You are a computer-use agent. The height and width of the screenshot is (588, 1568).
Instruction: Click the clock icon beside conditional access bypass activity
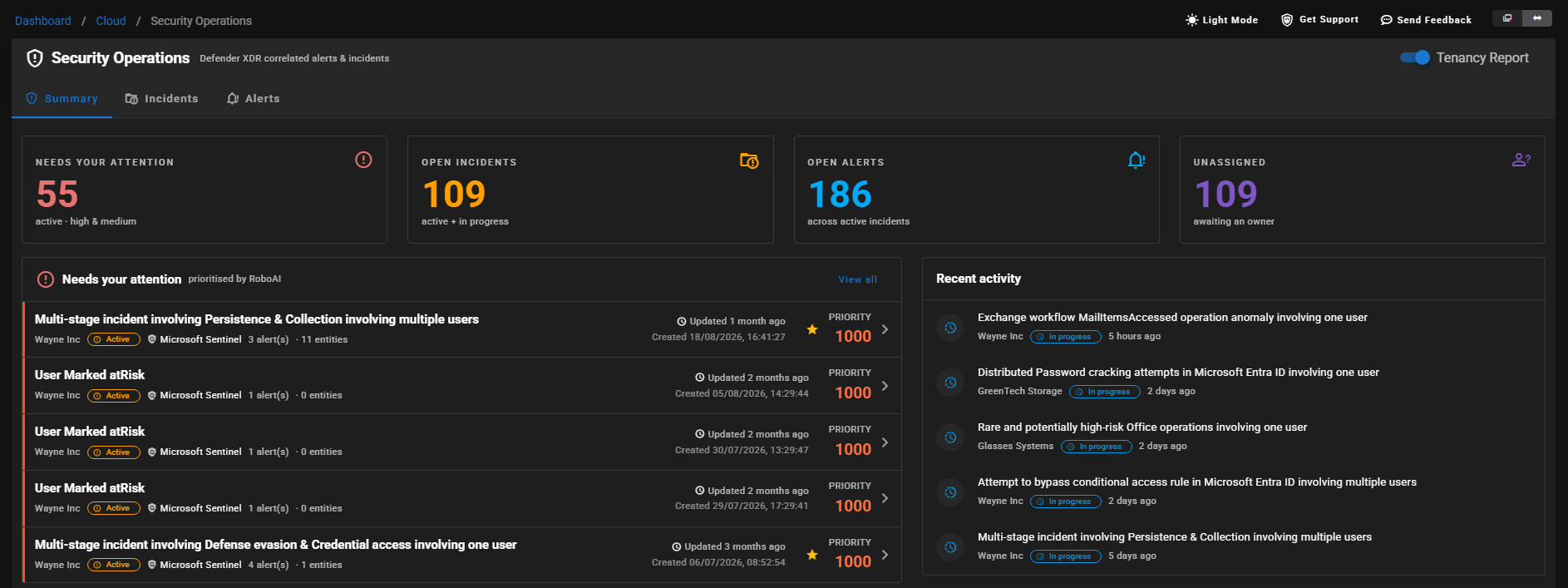click(950, 492)
